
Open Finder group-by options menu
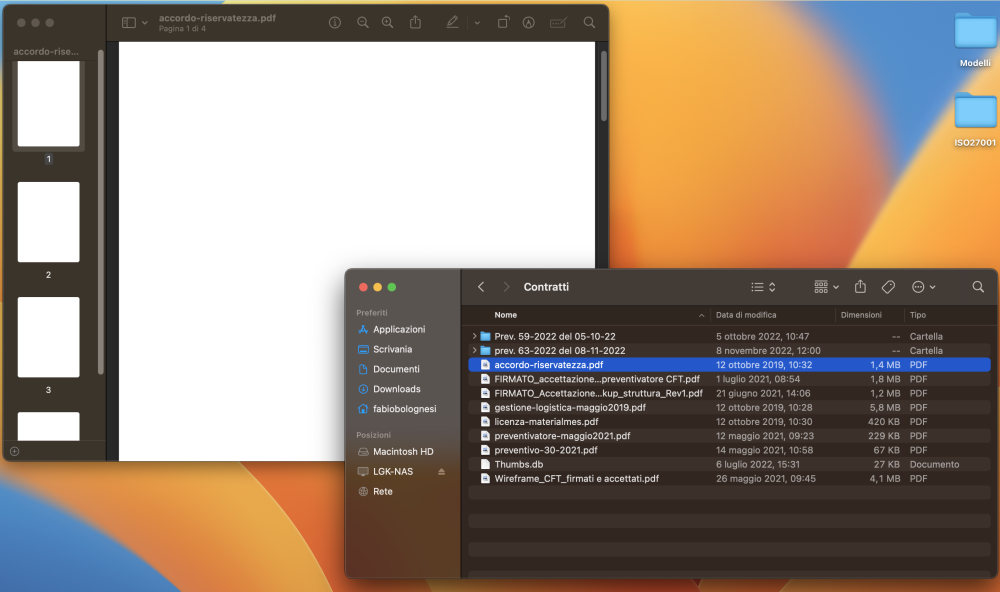pyautogui.click(x=827, y=287)
